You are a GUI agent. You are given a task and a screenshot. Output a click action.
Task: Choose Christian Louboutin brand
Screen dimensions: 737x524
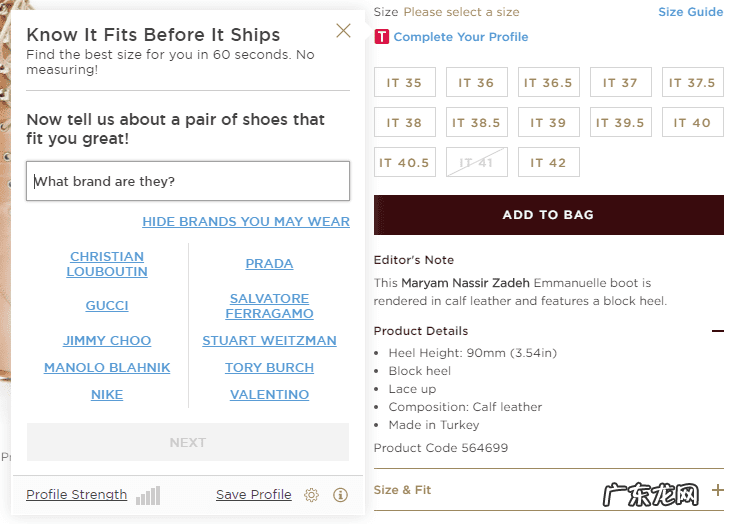coord(107,264)
